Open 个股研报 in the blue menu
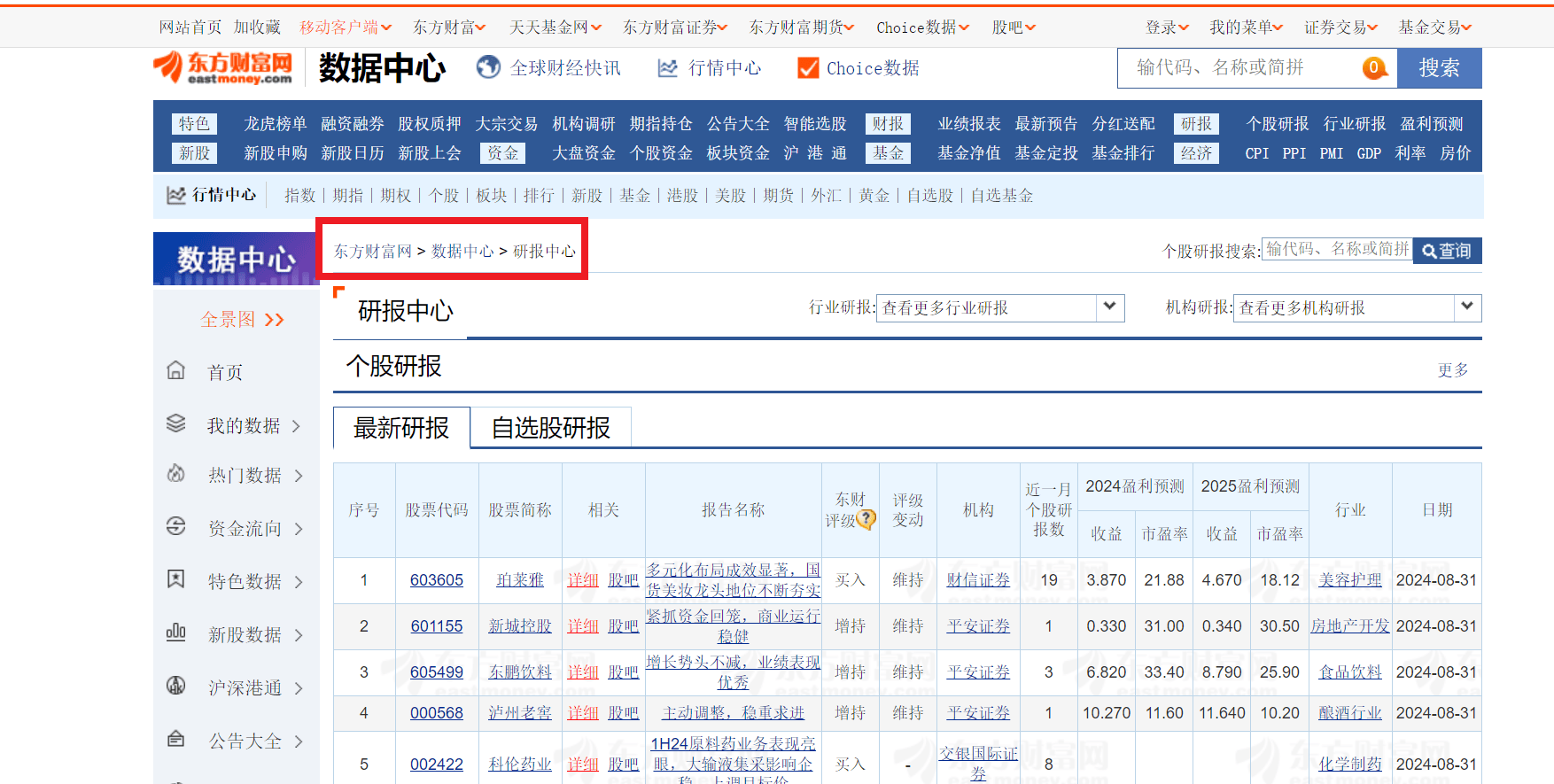Image resolution: width=1554 pixels, height=784 pixels. click(1278, 124)
